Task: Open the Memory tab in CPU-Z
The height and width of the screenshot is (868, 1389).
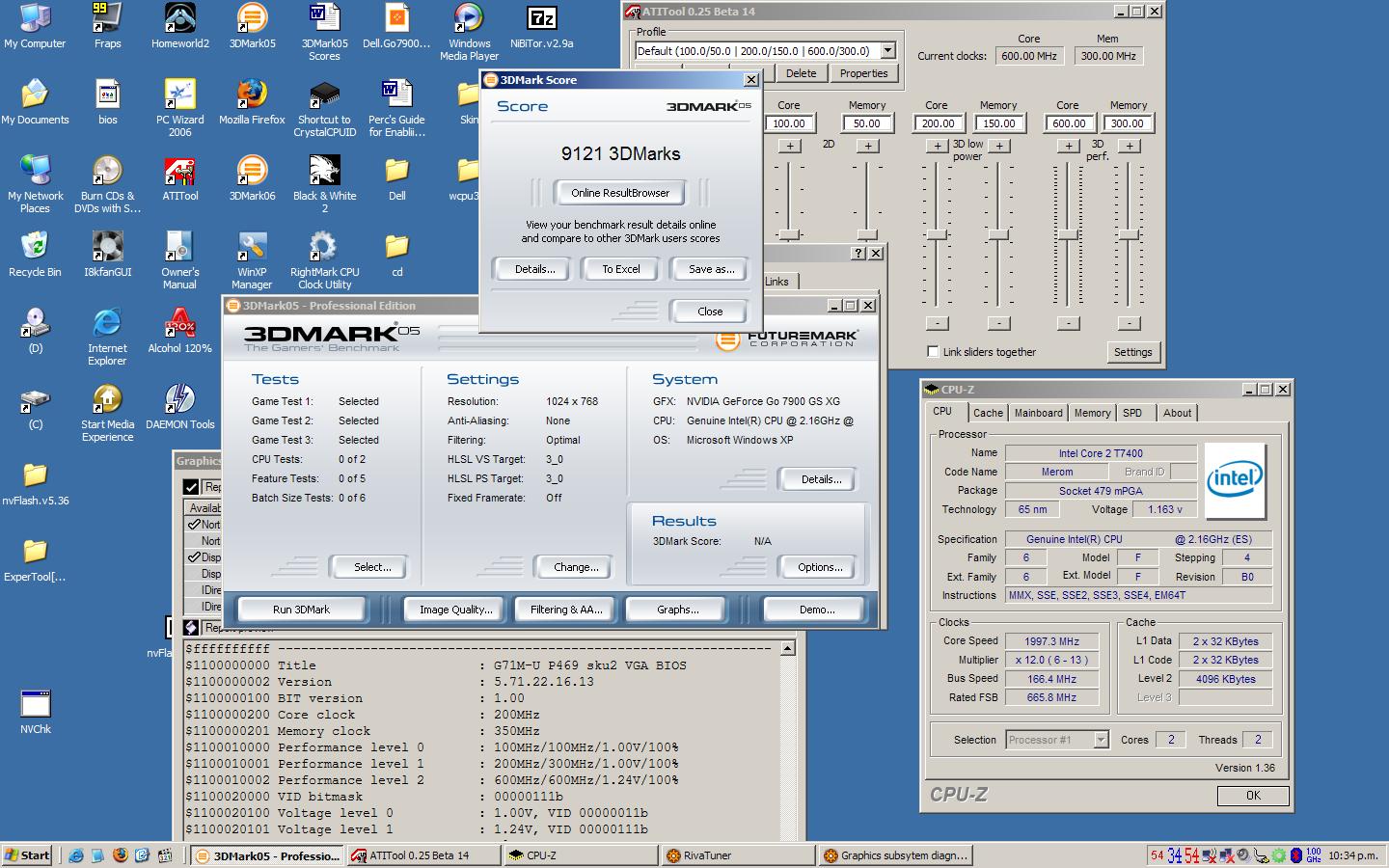Action: click(x=1092, y=413)
